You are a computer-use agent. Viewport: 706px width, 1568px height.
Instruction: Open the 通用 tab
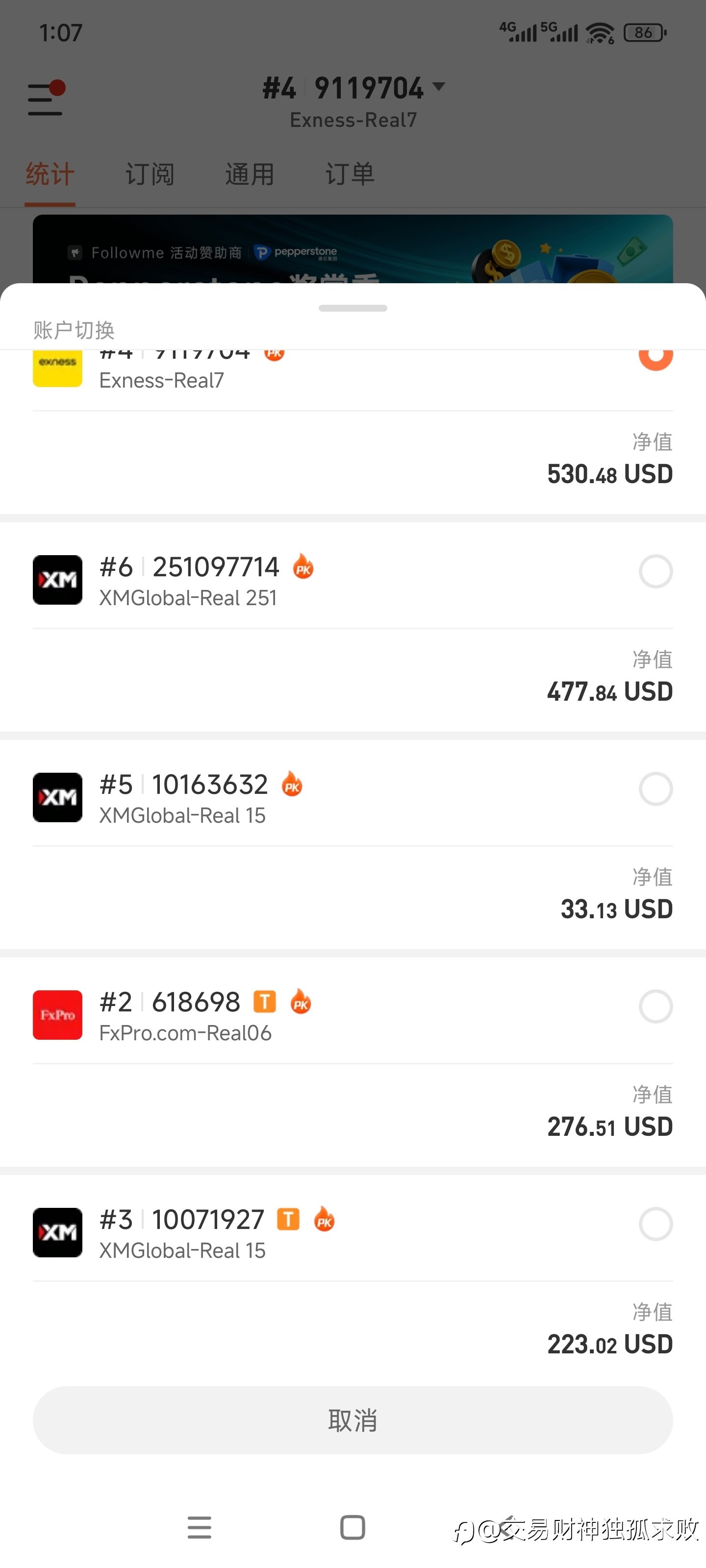(250, 175)
